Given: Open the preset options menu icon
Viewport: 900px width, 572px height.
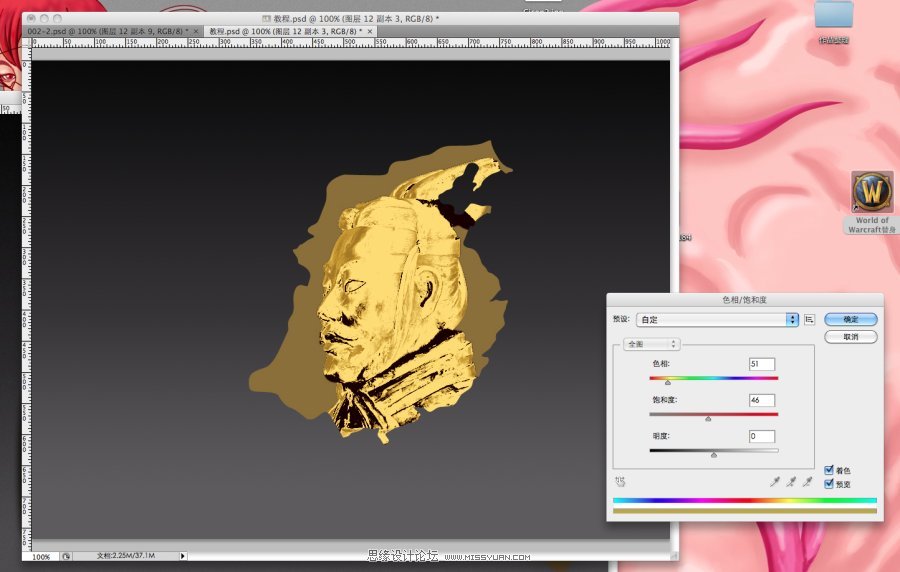Looking at the screenshot, I should pyautogui.click(x=809, y=319).
